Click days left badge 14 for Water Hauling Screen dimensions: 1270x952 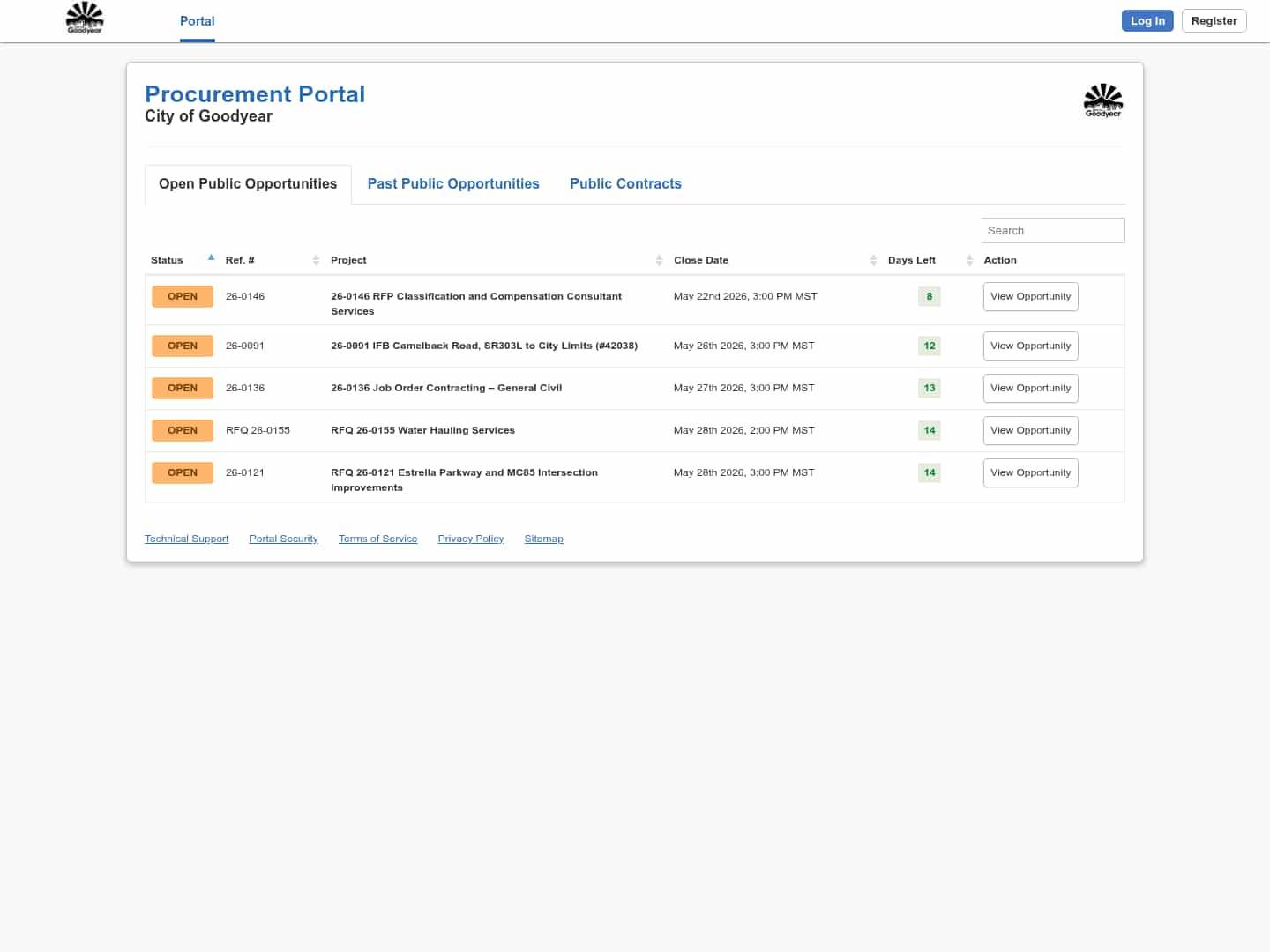coord(930,431)
